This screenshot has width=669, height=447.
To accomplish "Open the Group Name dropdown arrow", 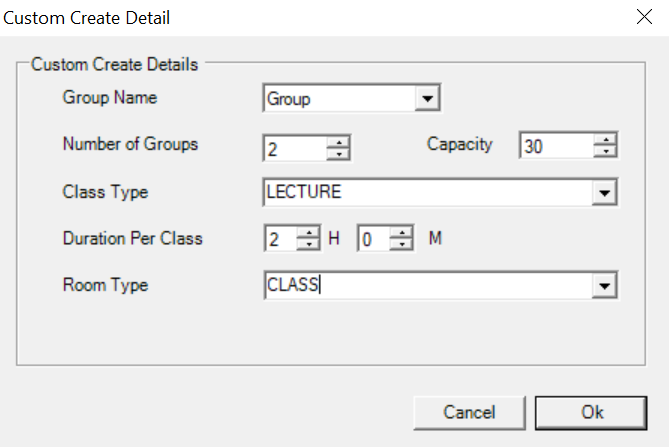I will pos(428,99).
